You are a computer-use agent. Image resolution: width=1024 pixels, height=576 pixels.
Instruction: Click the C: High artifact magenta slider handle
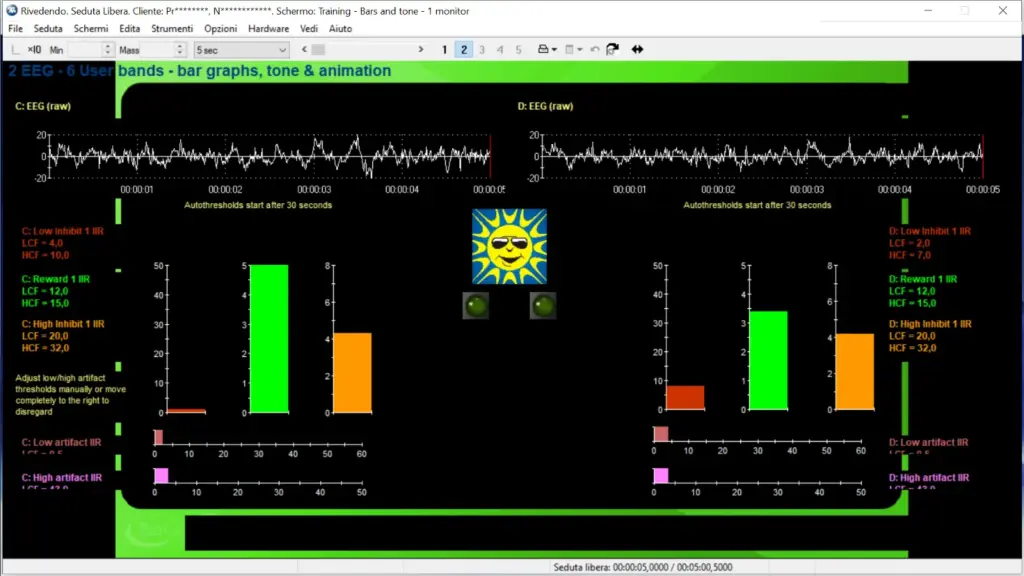point(161,475)
